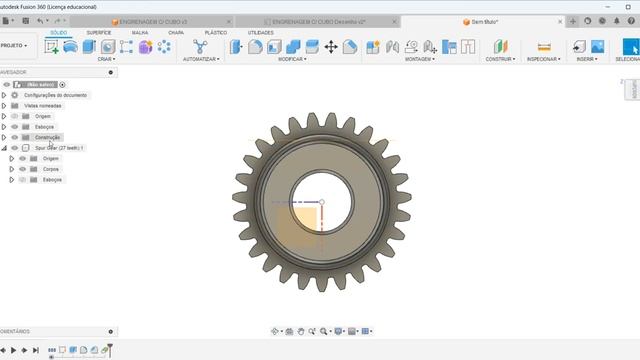This screenshot has width=640, height=360.
Task: Open the INSPECIONAR menu label
Action: [x=544, y=59]
